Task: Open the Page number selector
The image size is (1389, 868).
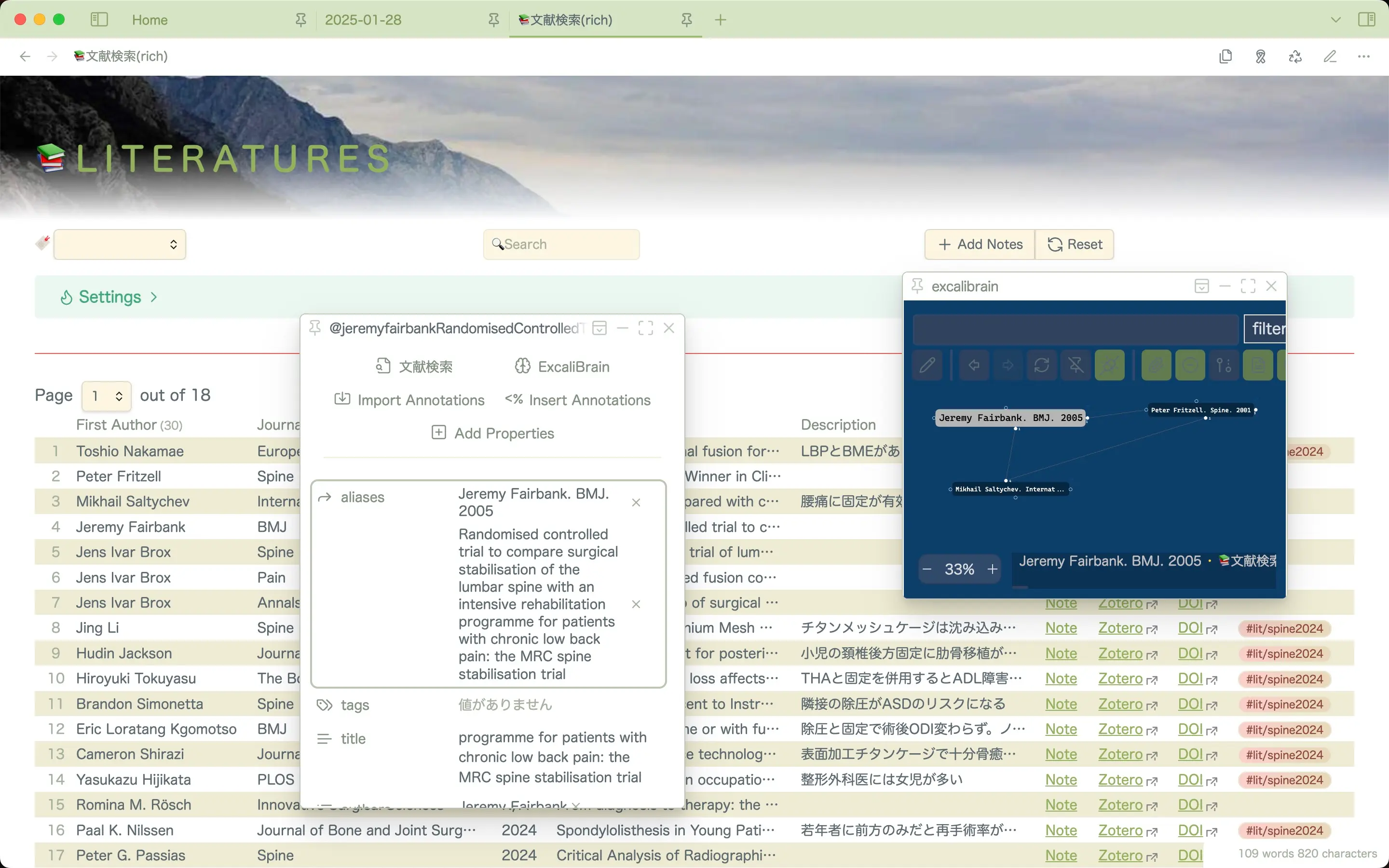Action: 106,395
